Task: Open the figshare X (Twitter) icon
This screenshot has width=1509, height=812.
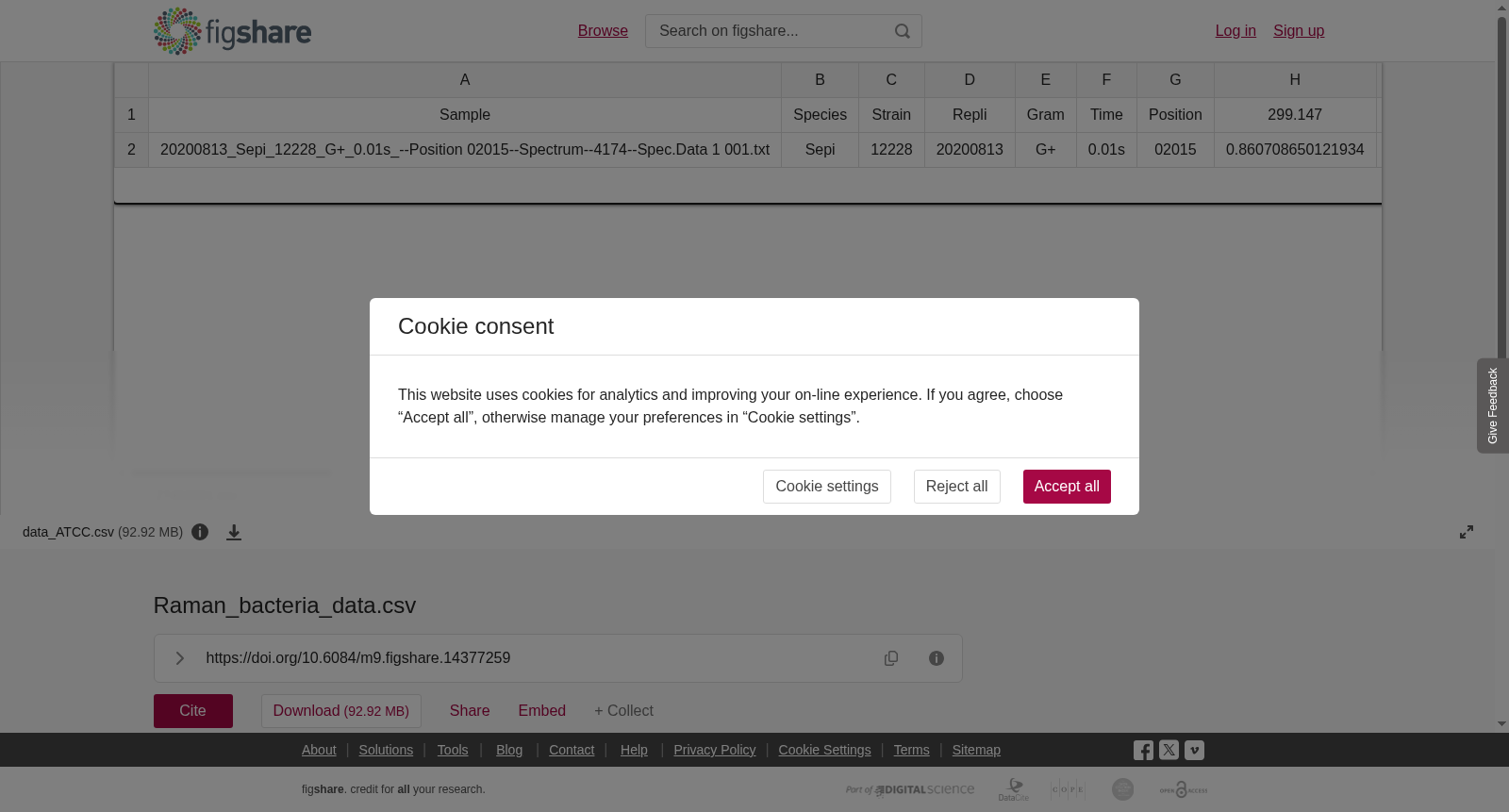Action: click(x=1169, y=751)
